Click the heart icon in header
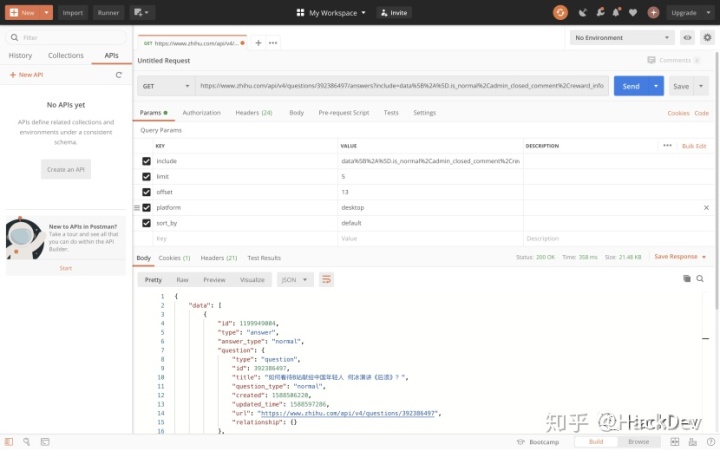This screenshot has height=451, width=720. pos(633,12)
